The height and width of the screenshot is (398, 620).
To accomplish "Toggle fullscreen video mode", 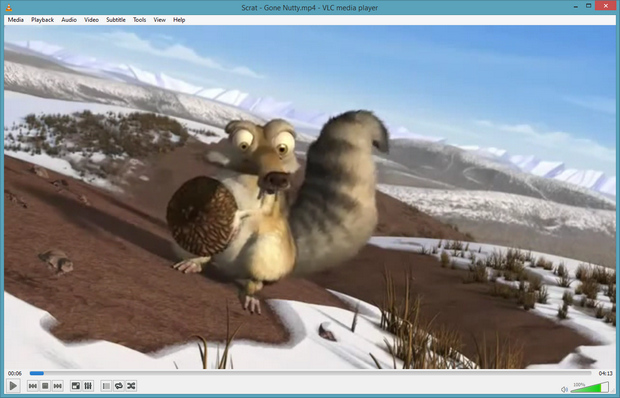I will (x=76, y=386).
